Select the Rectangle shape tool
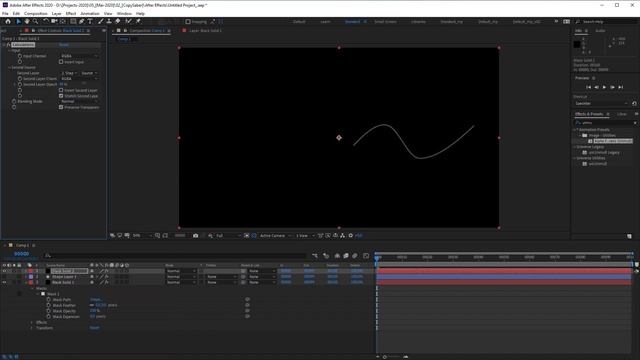The width and height of the screenshot is (640, 360). click(x=73, y=22)
